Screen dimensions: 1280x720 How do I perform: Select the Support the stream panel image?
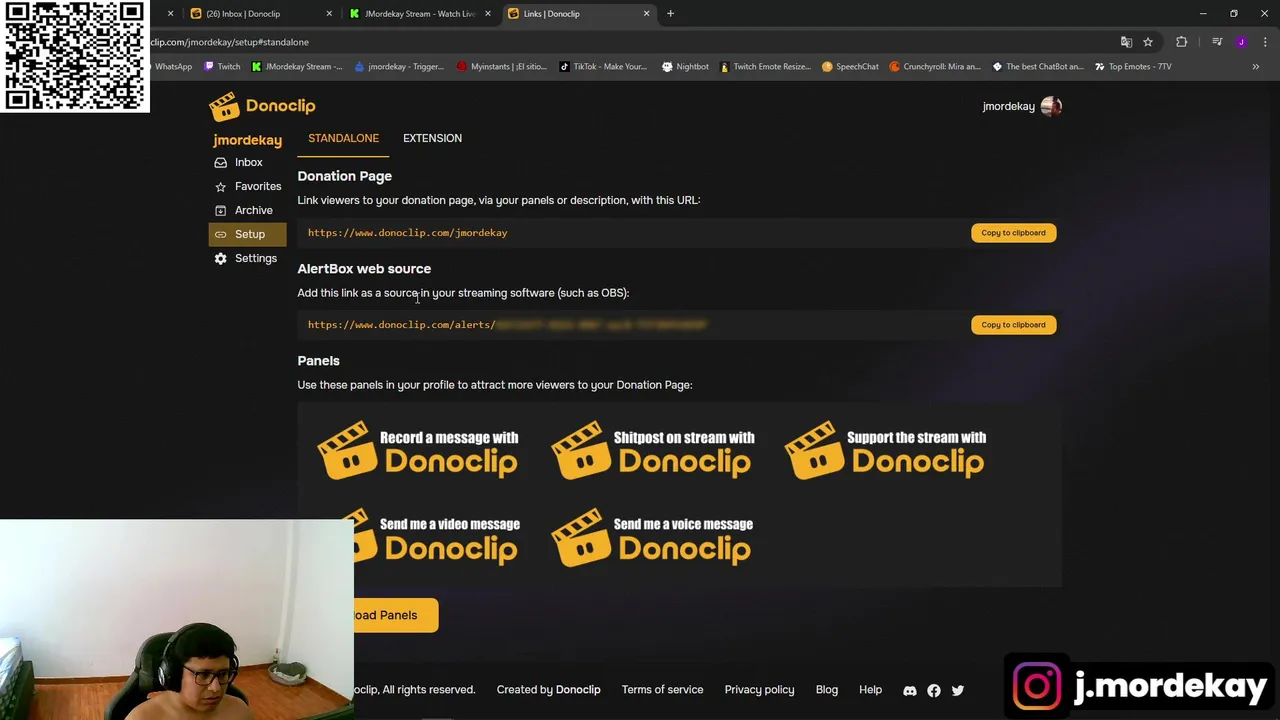tap(885, 451)
